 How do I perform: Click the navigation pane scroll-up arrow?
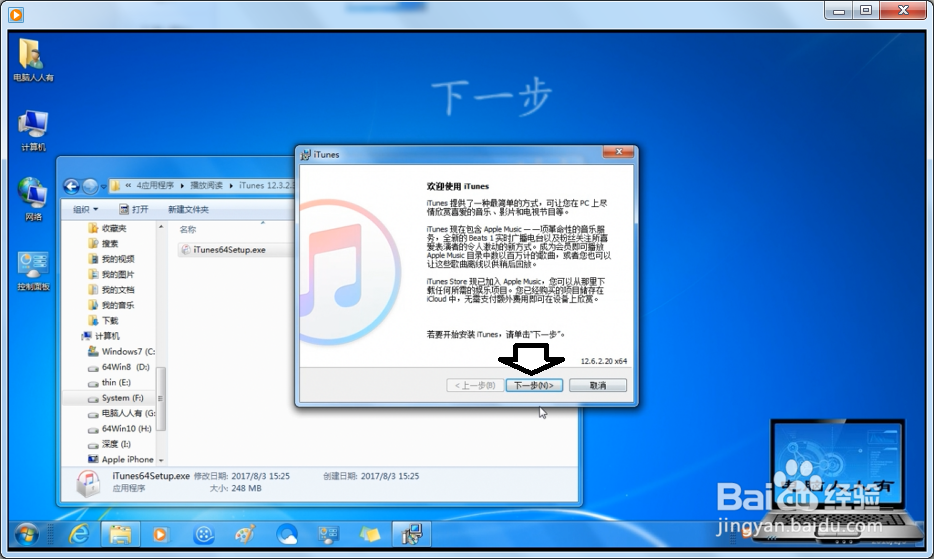pyautogui.click(x=161, y=228)
